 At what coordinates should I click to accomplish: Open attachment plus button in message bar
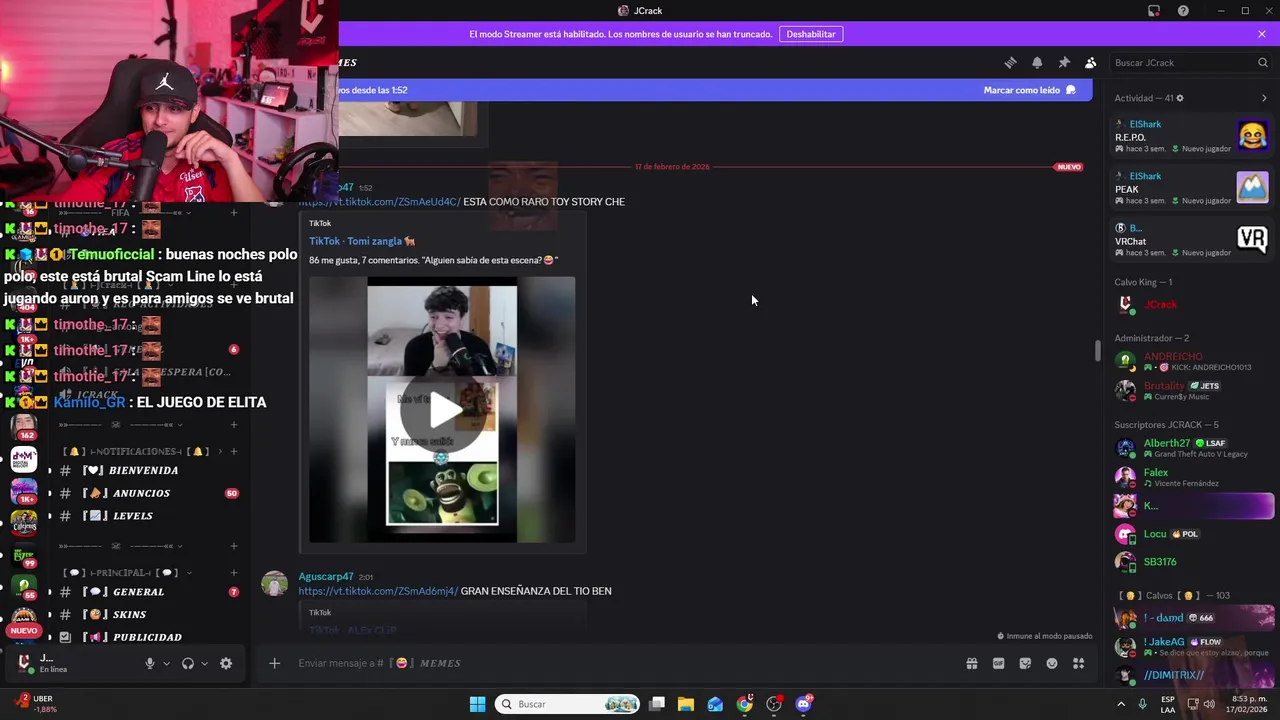(x=274, y=663)
